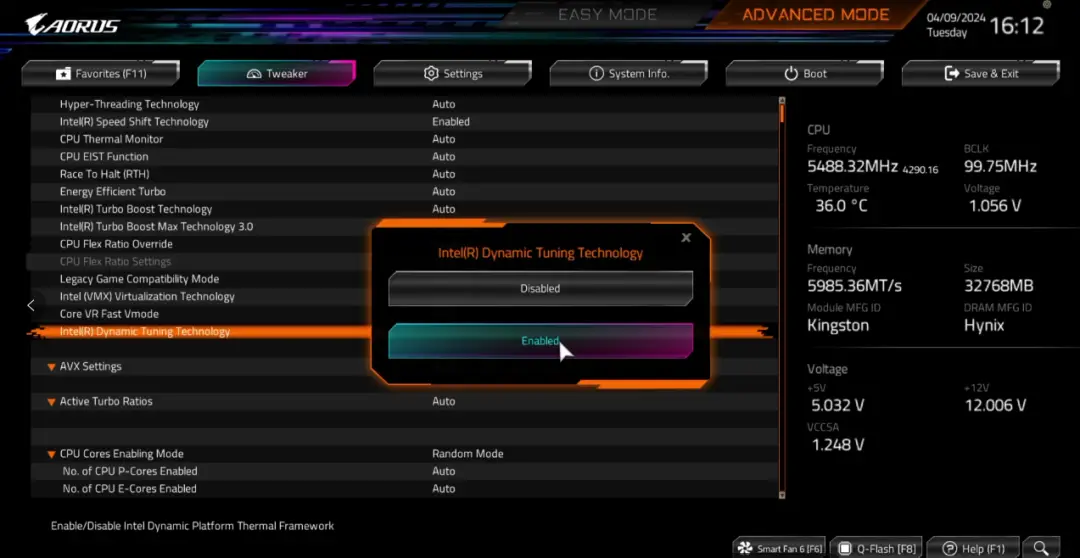Click the System Info. info icon
Image resolution: width=1080 pixels, height=558 pixels.
pos(596,73)
